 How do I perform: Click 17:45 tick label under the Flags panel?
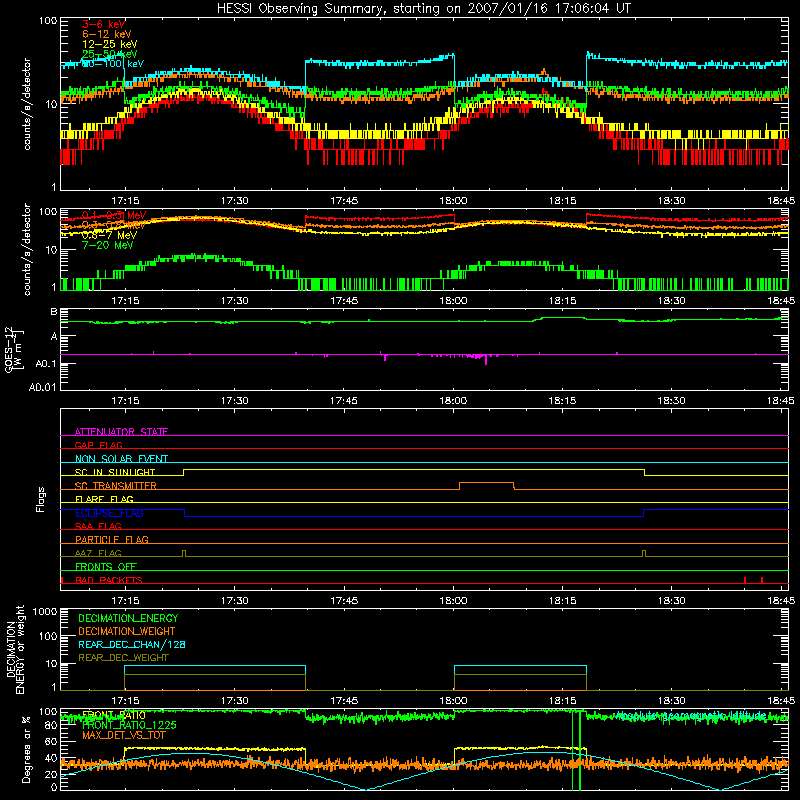pos(344,601)
